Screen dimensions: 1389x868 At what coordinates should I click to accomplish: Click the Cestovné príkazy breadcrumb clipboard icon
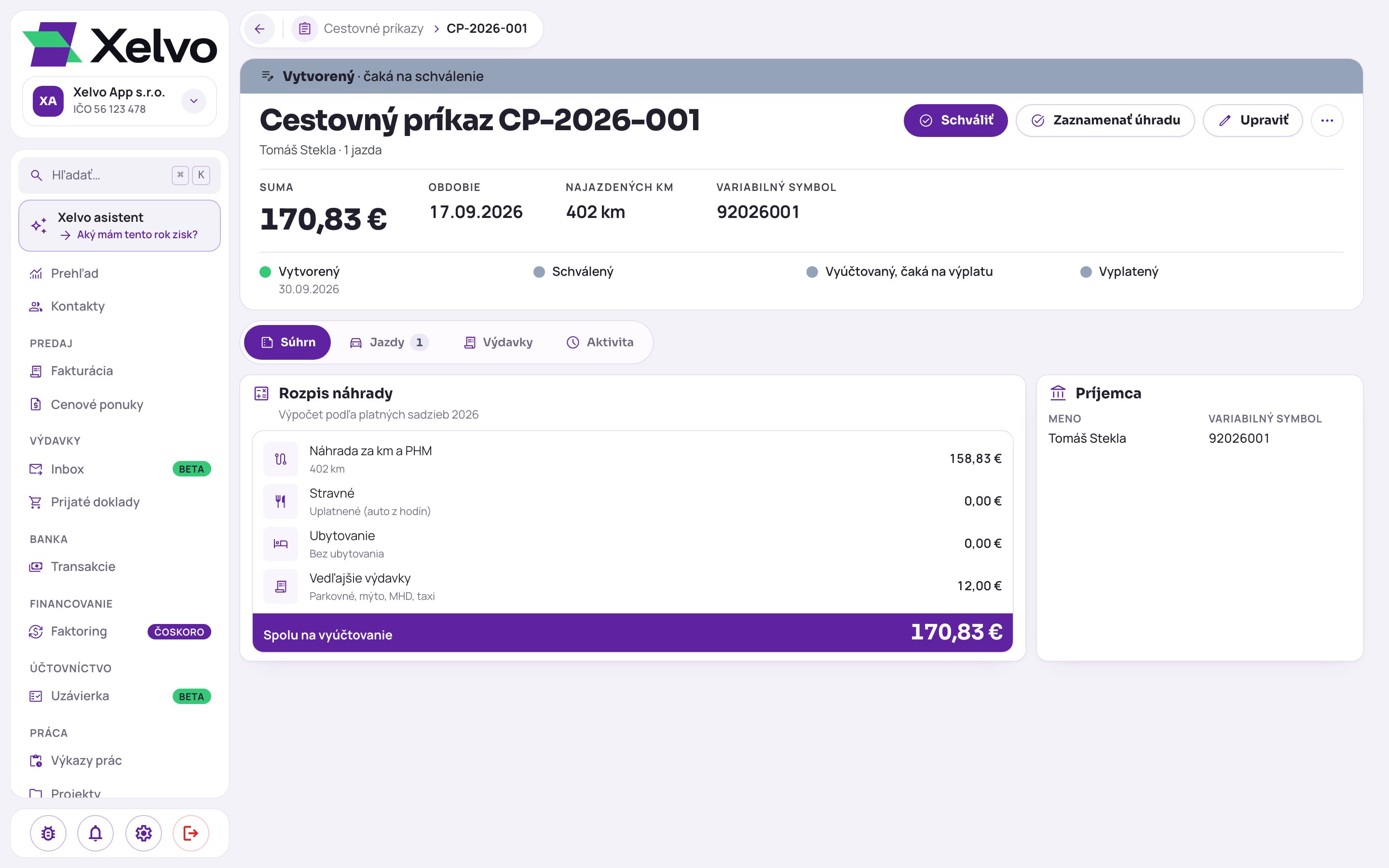coord(305,29)
